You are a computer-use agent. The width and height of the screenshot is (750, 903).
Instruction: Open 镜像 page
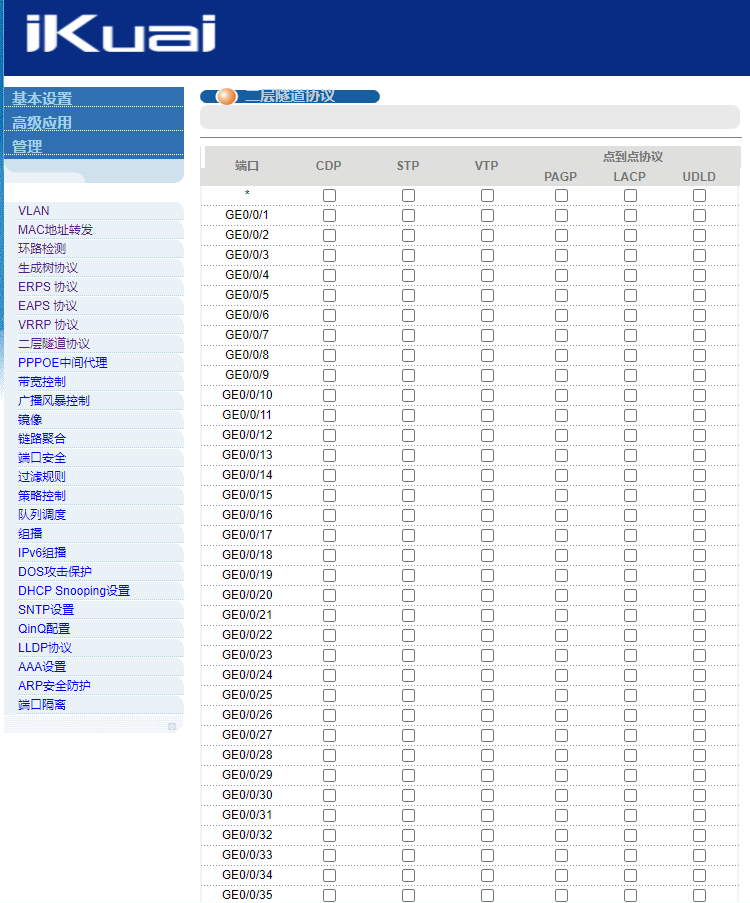(30, 420)
